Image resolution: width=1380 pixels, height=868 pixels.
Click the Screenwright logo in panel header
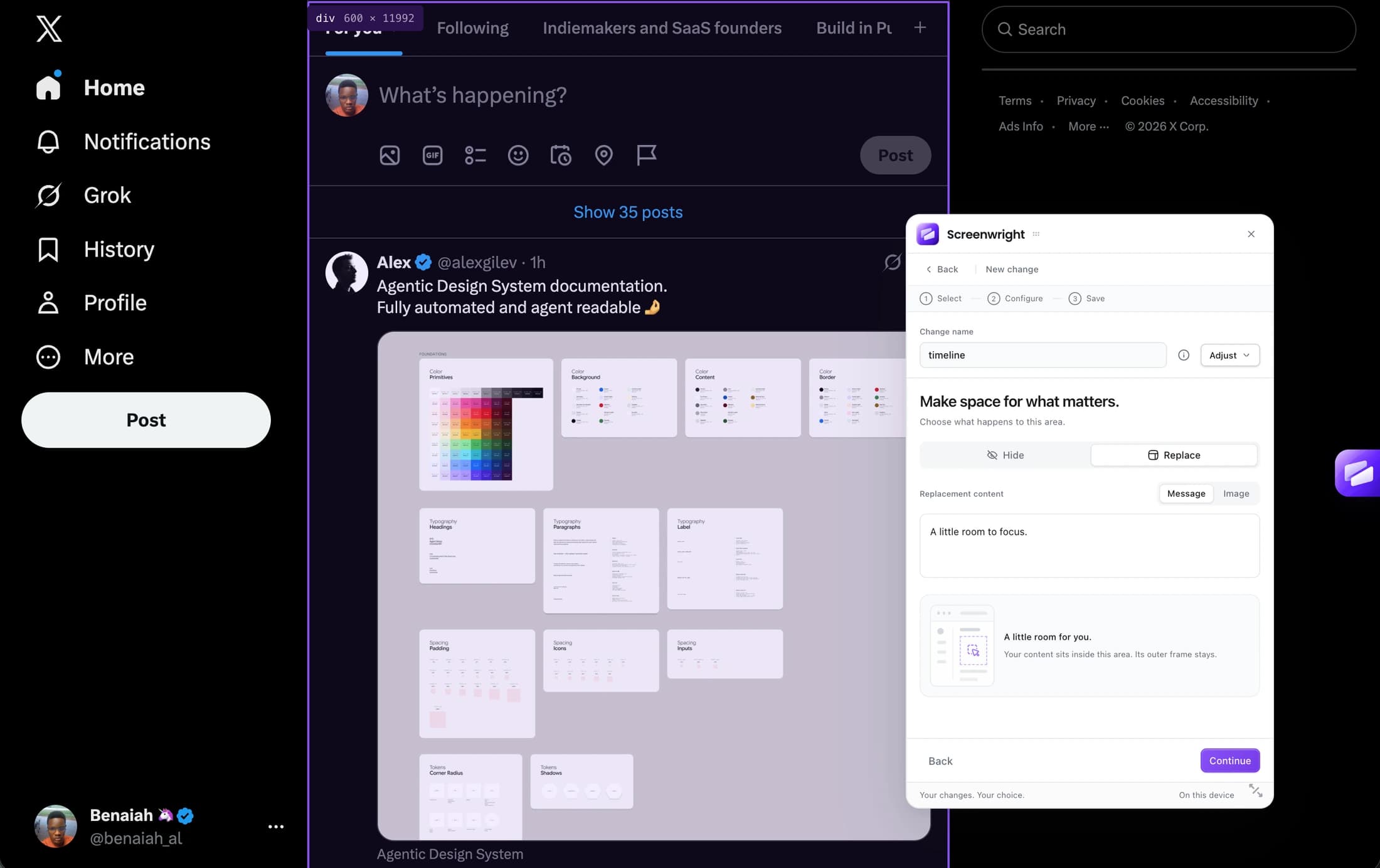click(928, 234)
